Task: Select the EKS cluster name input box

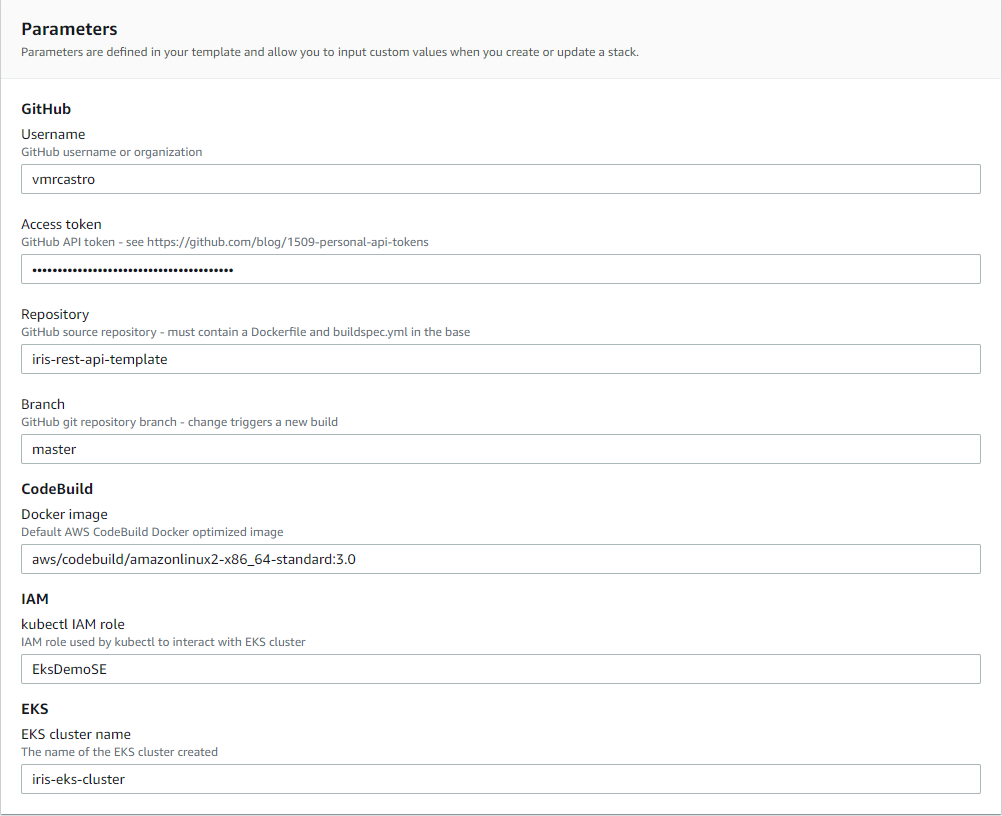Action: tap(500, 779)
